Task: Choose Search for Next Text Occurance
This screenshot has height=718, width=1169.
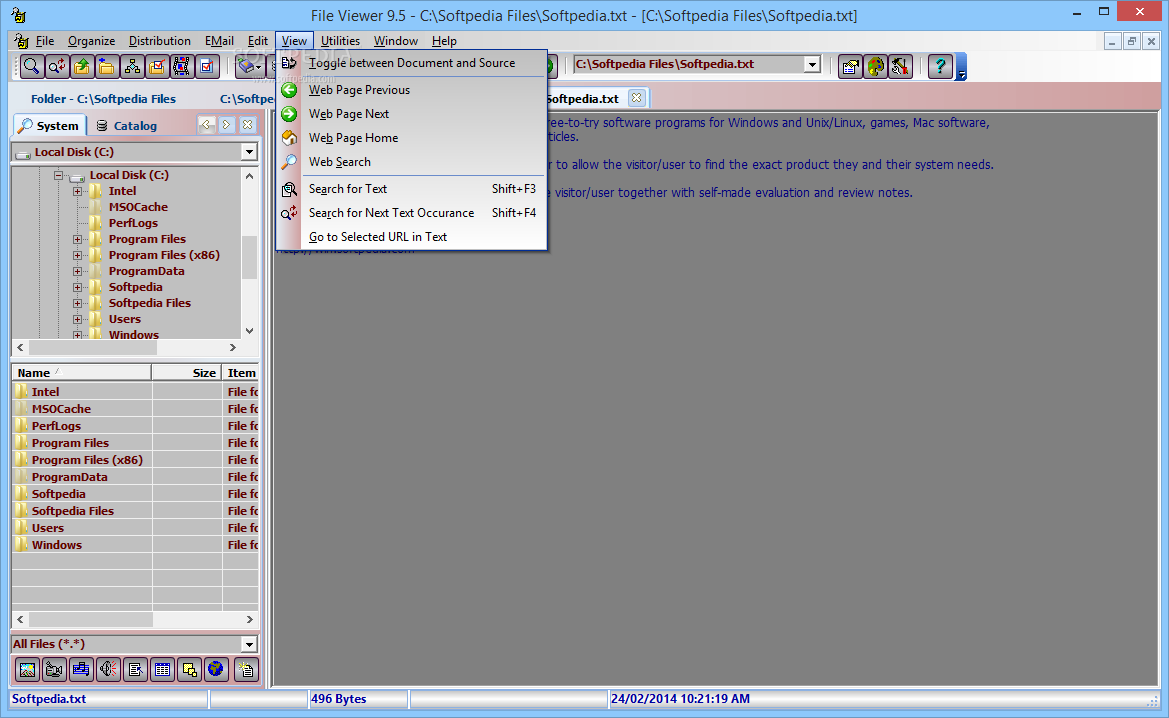Action: [x=412, y=212]
